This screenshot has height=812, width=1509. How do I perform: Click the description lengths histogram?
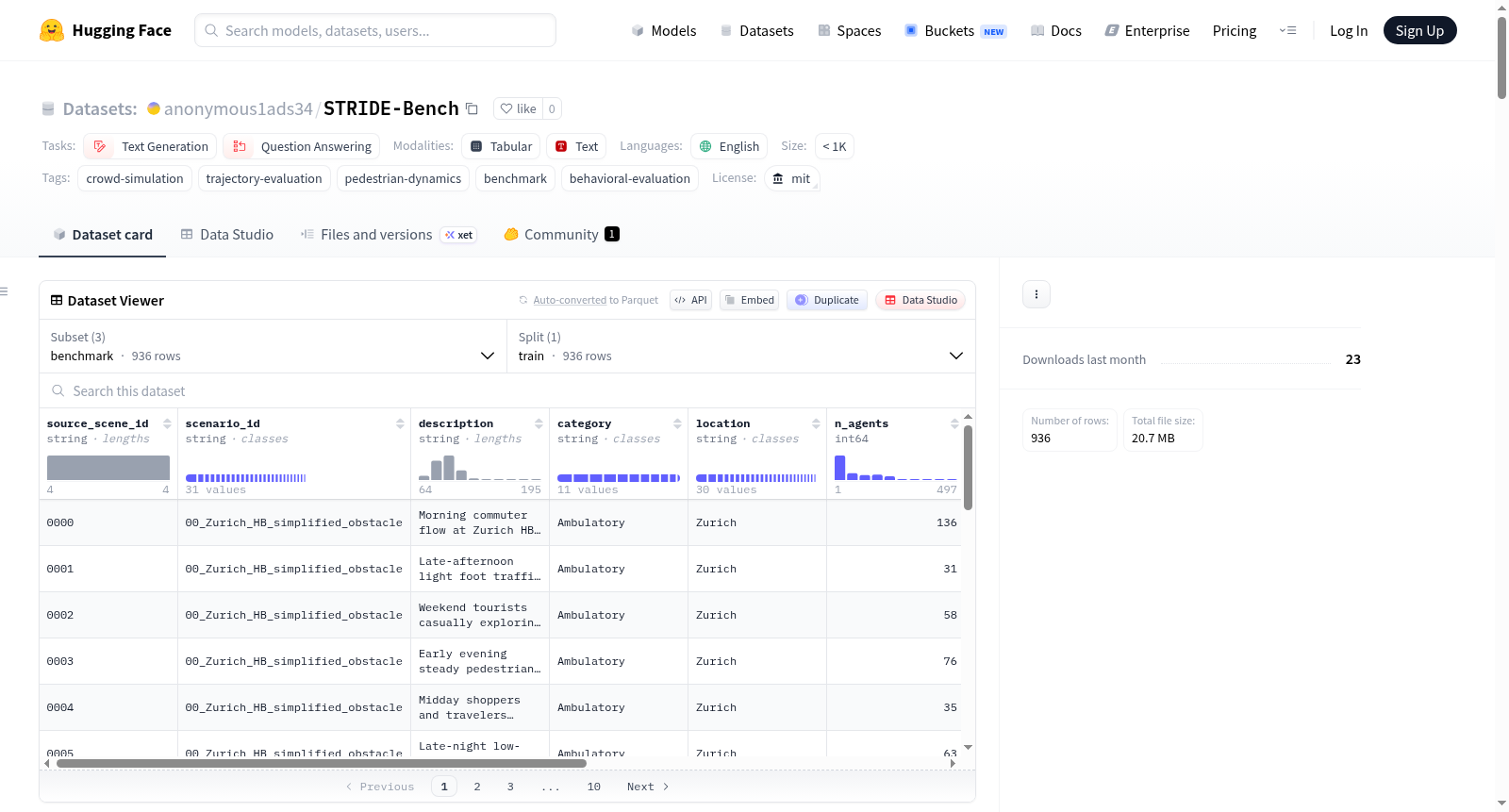tap(480, 468)
